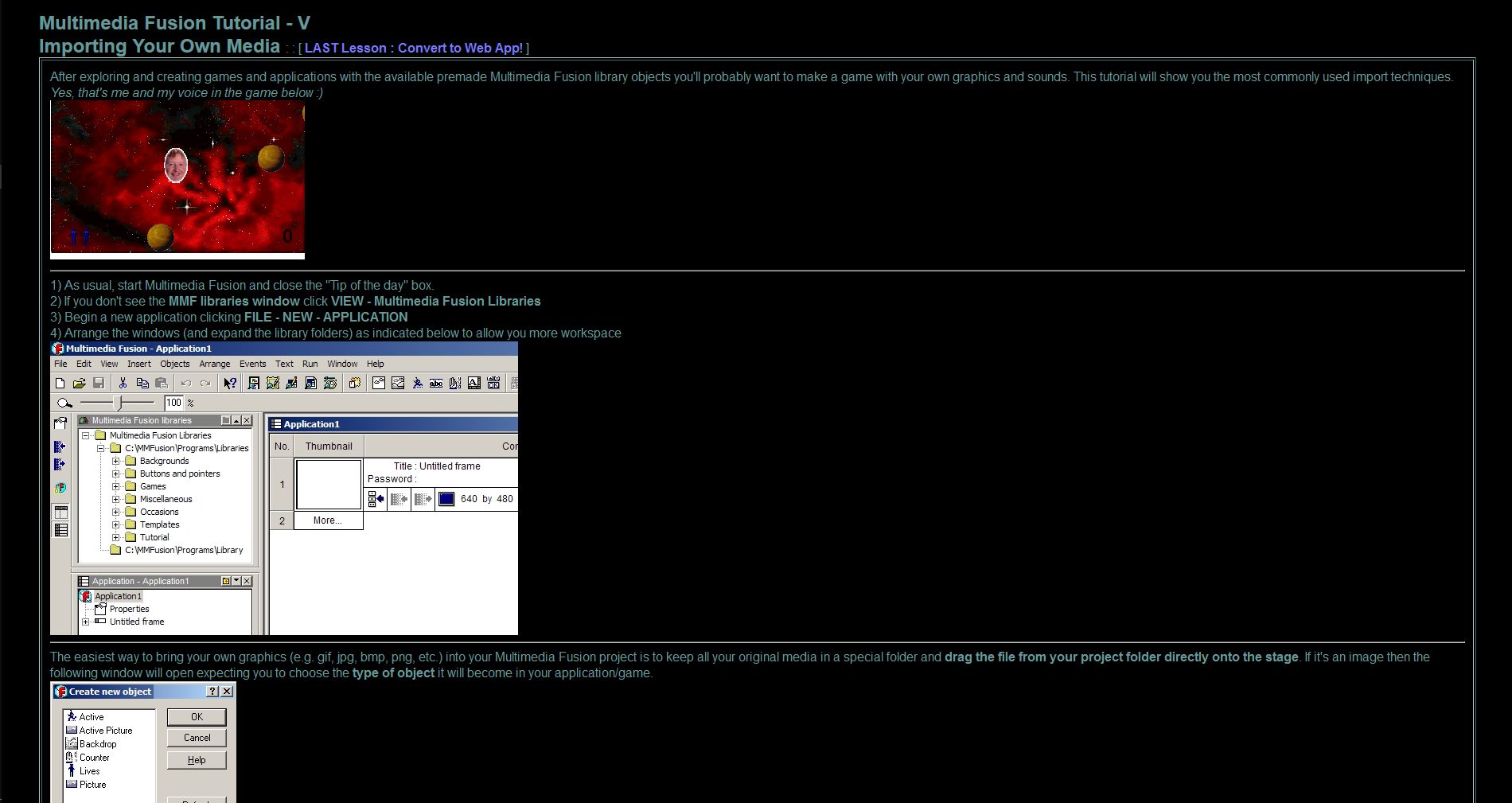
Task: Click the list view icon in sidebar
Action: pyautogui.click(x=60, y=530)
